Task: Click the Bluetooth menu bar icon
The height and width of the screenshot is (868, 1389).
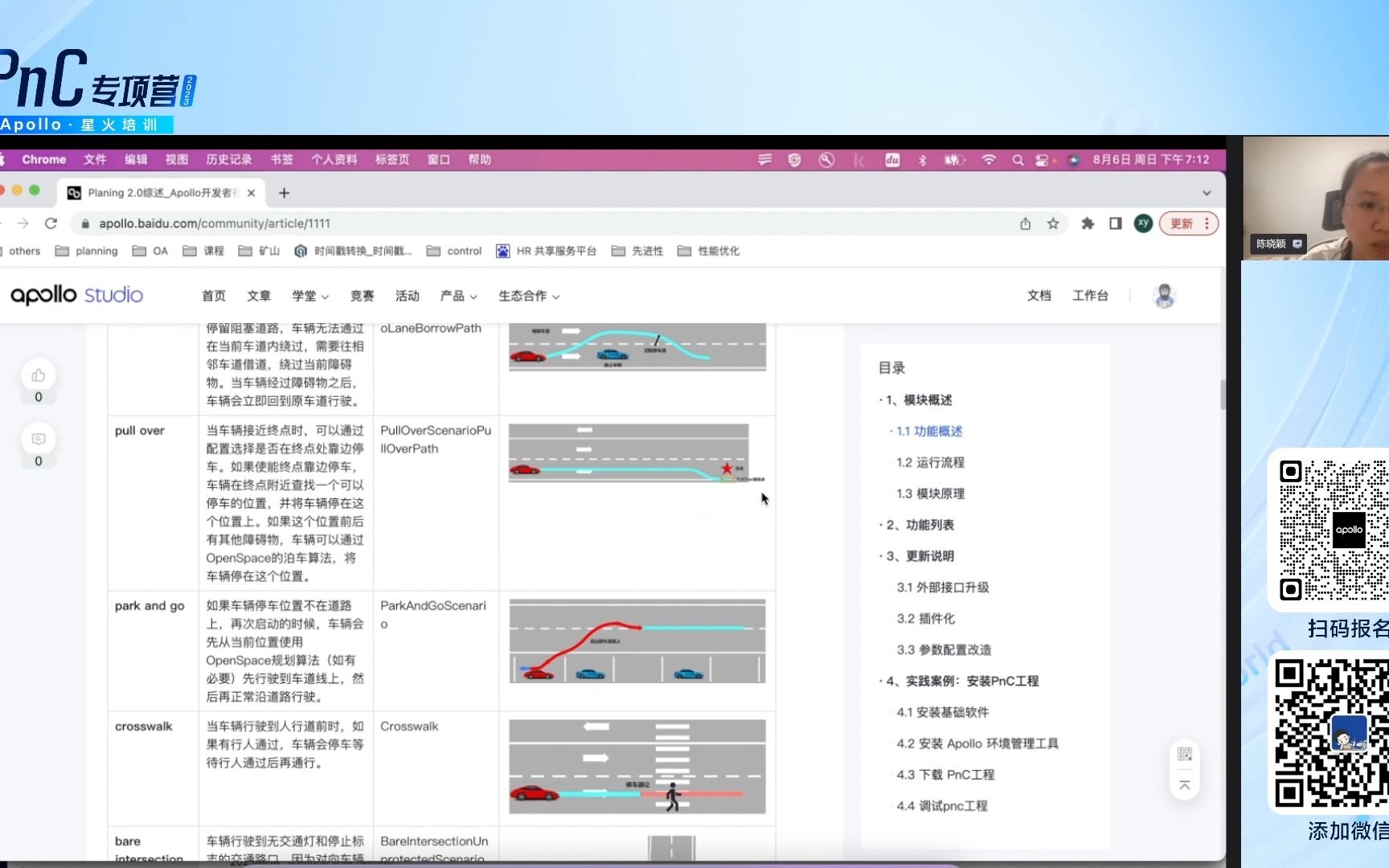Action: (x=923, y=160)
